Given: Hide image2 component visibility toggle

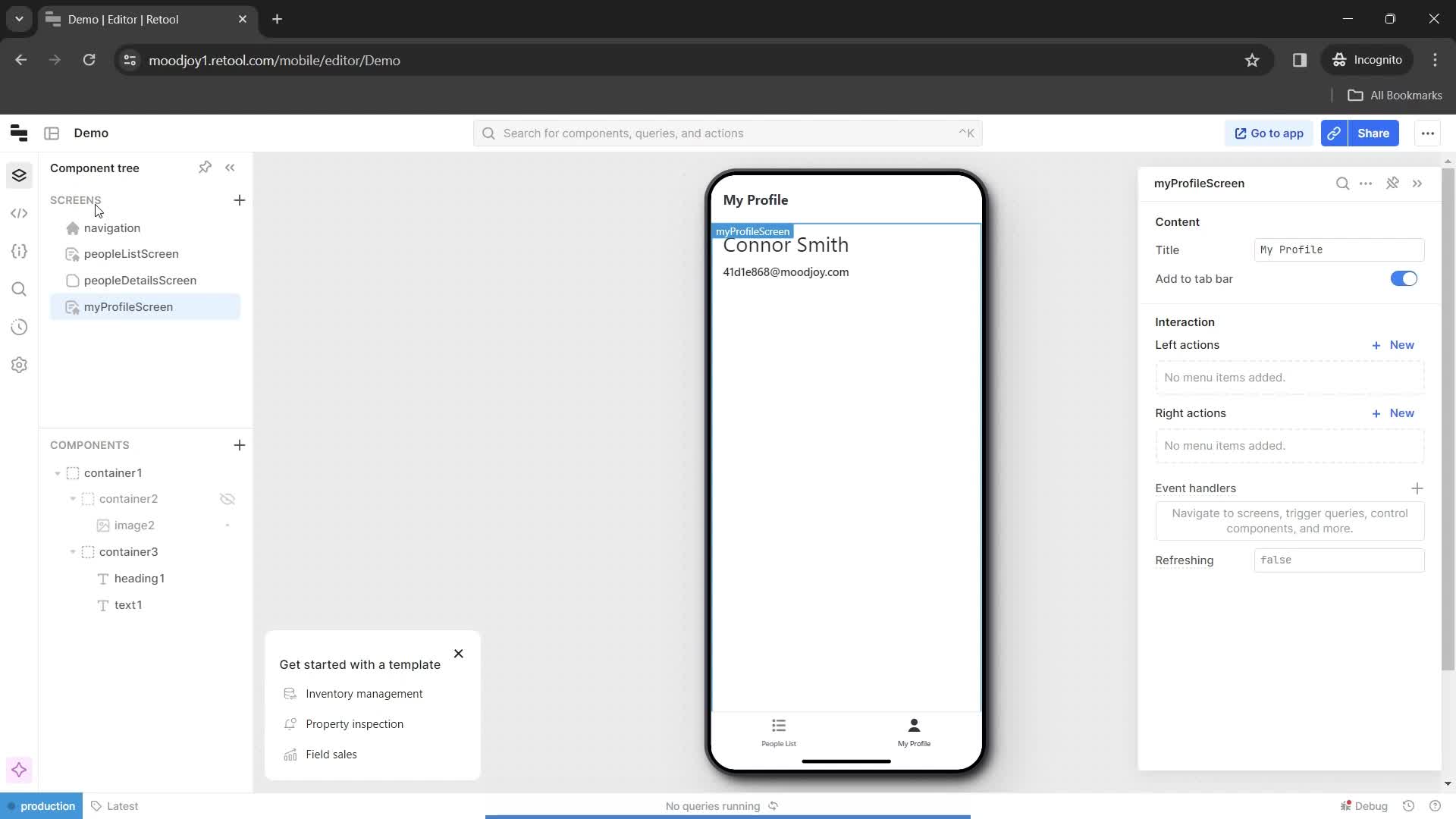Looking at the screenshot, I should pyautogui.click(x=226, y=525).
